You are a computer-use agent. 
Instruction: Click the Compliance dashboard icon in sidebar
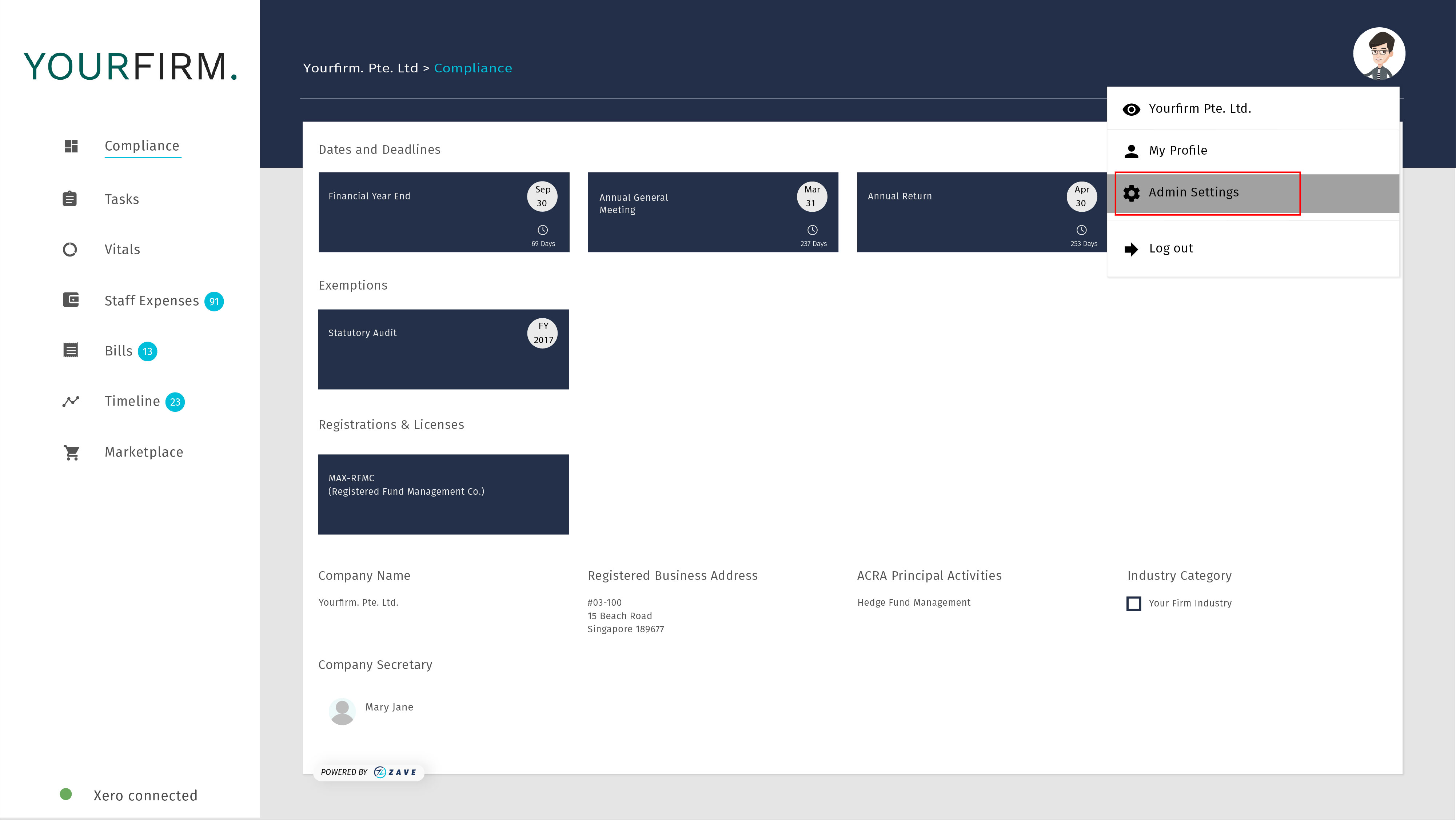[71, 146]
